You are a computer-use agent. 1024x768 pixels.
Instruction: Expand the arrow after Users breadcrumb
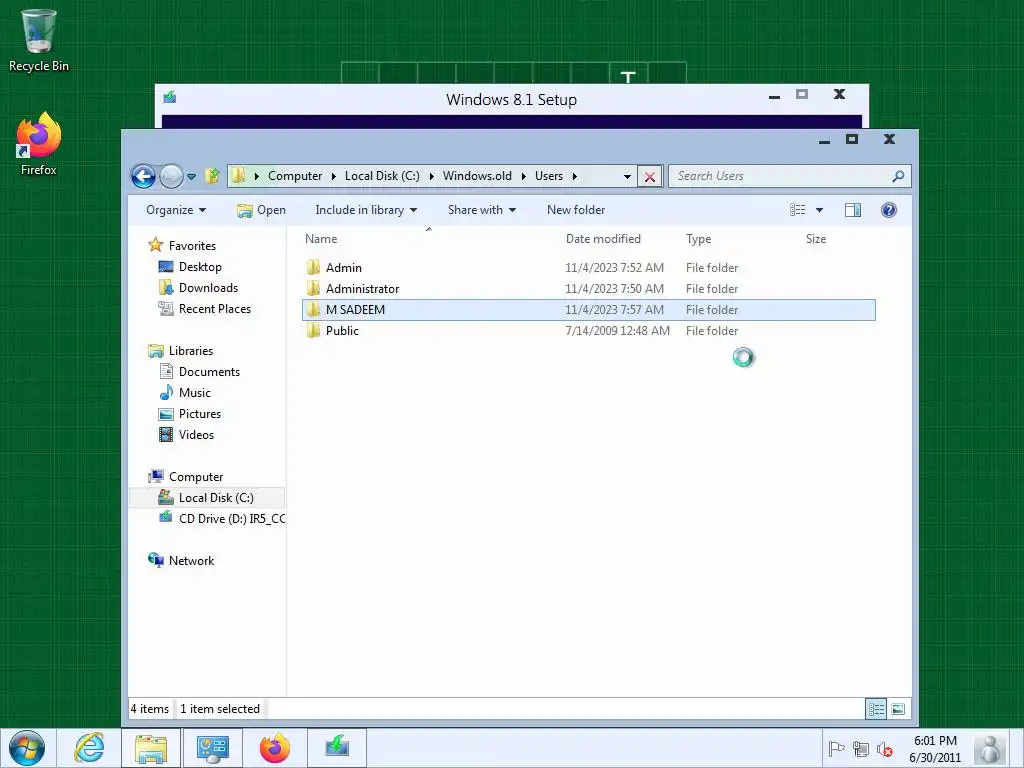point(575,176)
